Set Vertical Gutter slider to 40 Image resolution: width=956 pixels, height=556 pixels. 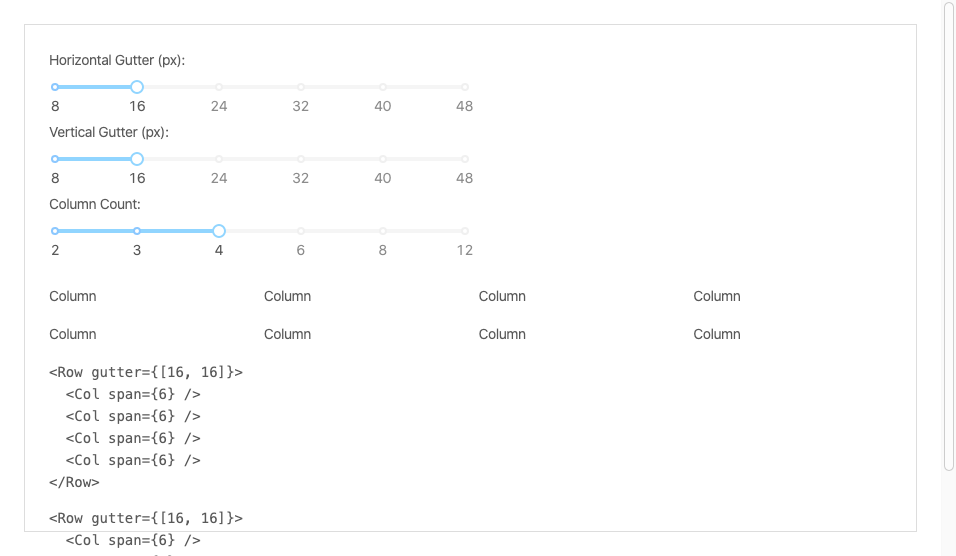click(383, 159)
